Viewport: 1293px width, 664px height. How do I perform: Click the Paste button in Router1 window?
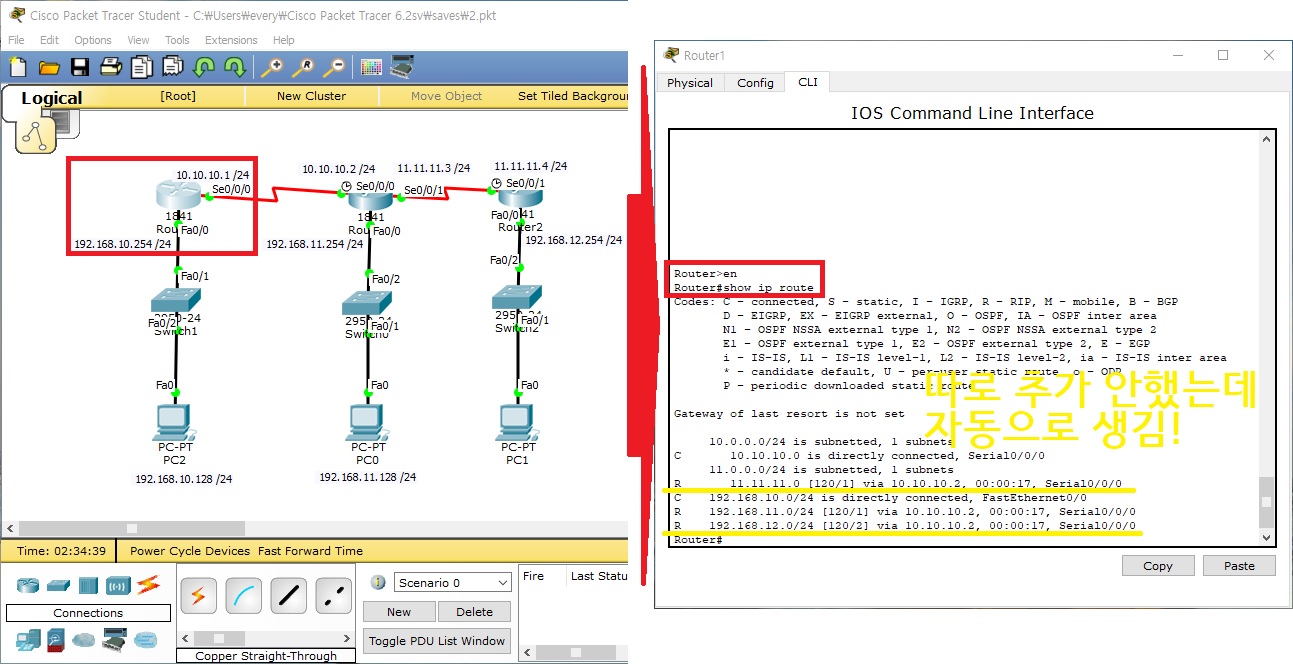pyautogui.click(x=1239, y=565)
